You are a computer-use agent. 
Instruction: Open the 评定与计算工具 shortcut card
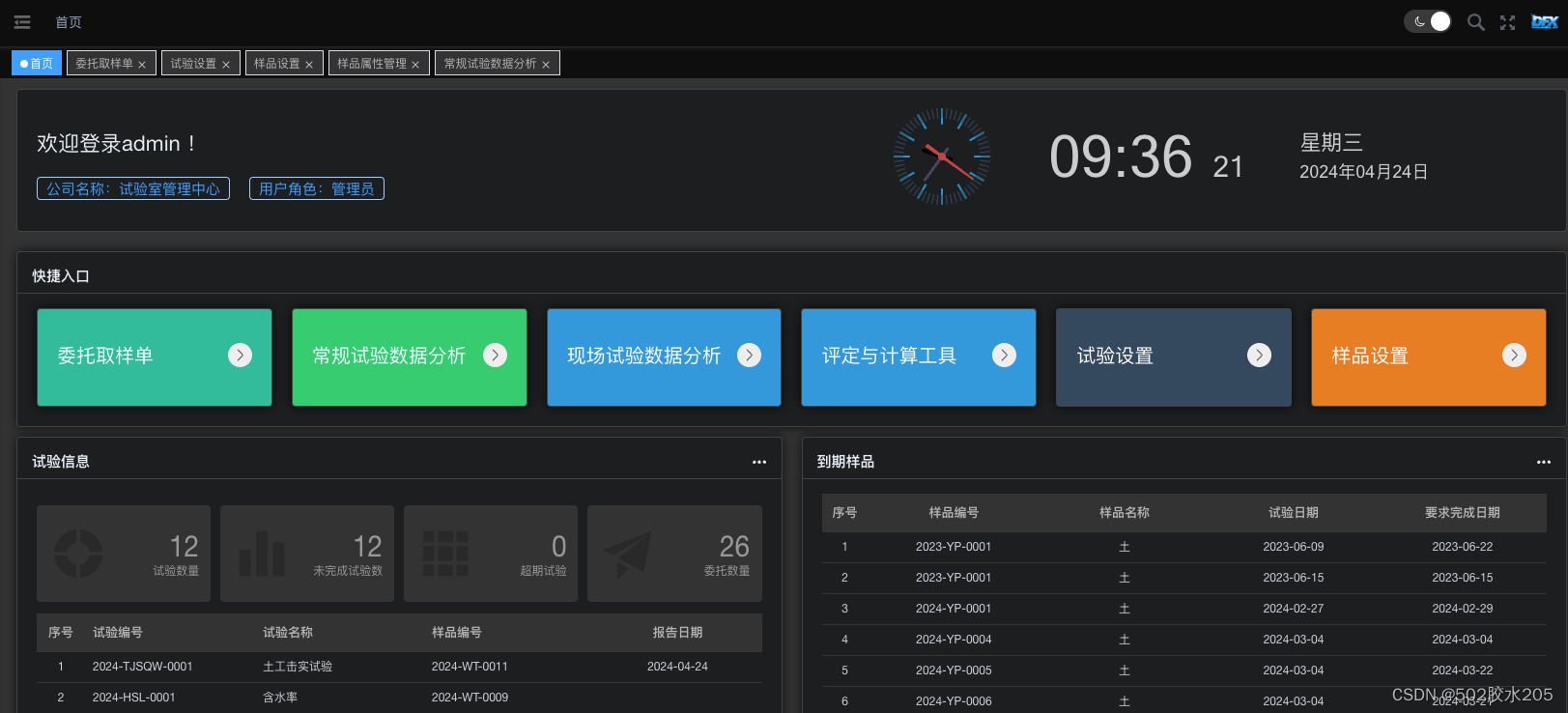(919, 356)
